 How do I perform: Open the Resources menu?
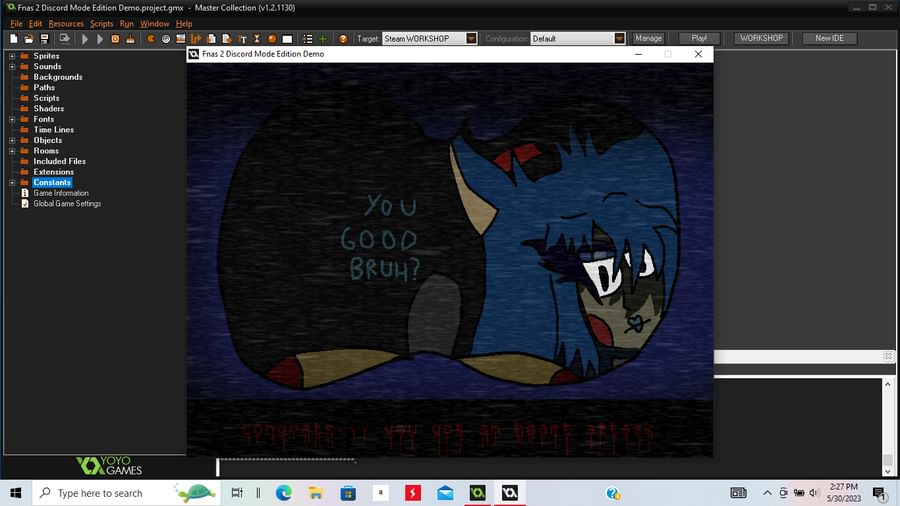tap(66, 24)
